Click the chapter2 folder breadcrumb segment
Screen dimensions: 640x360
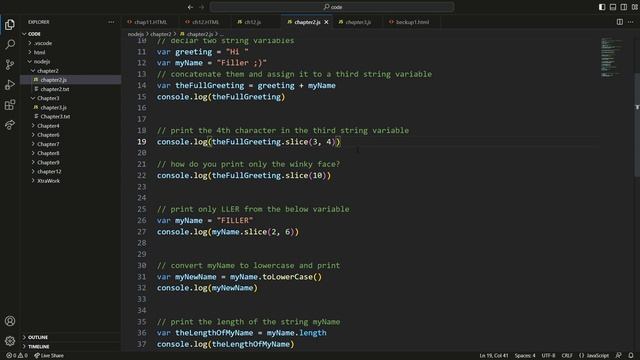pos(160,34)
